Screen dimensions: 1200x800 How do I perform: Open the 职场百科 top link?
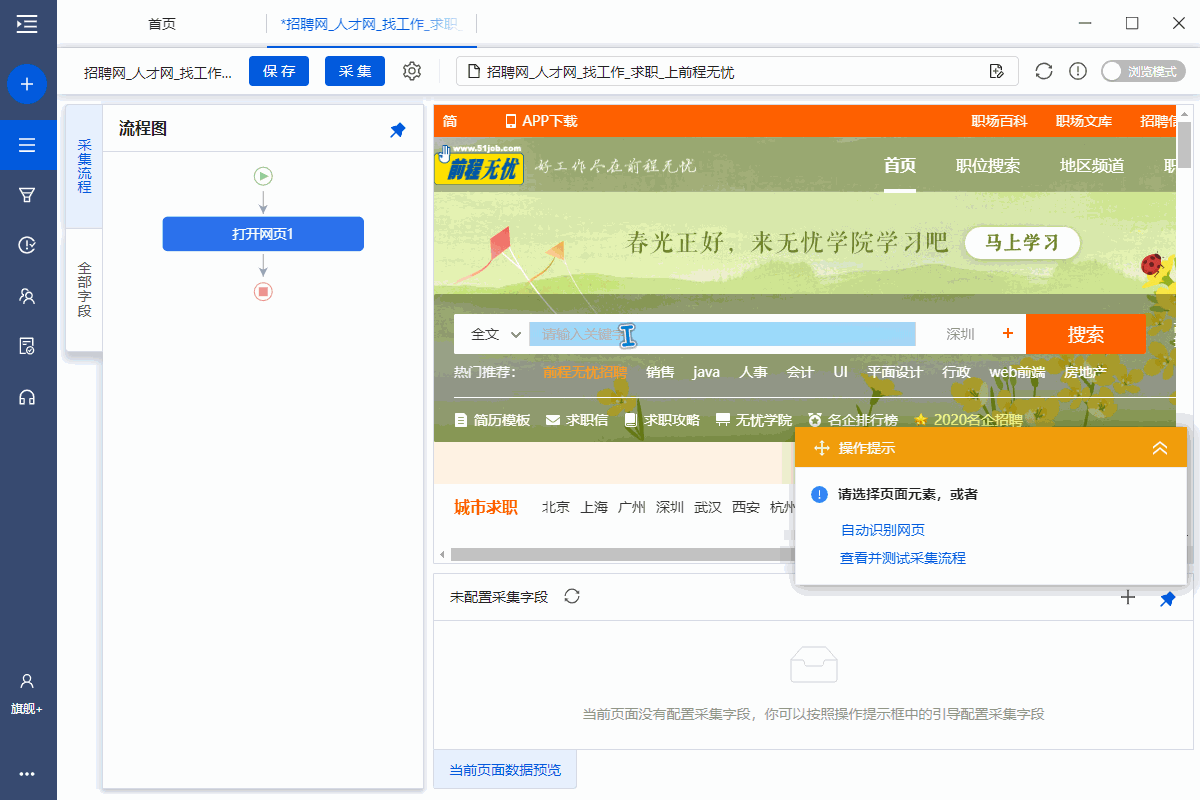999,121
